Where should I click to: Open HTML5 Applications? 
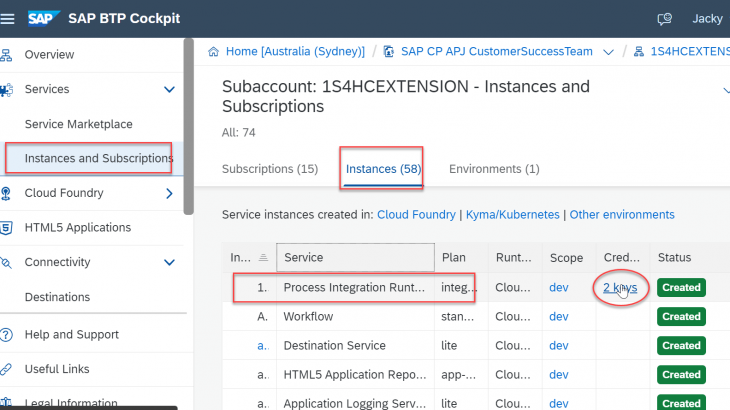pyautogui.click(x=78, y=228)
